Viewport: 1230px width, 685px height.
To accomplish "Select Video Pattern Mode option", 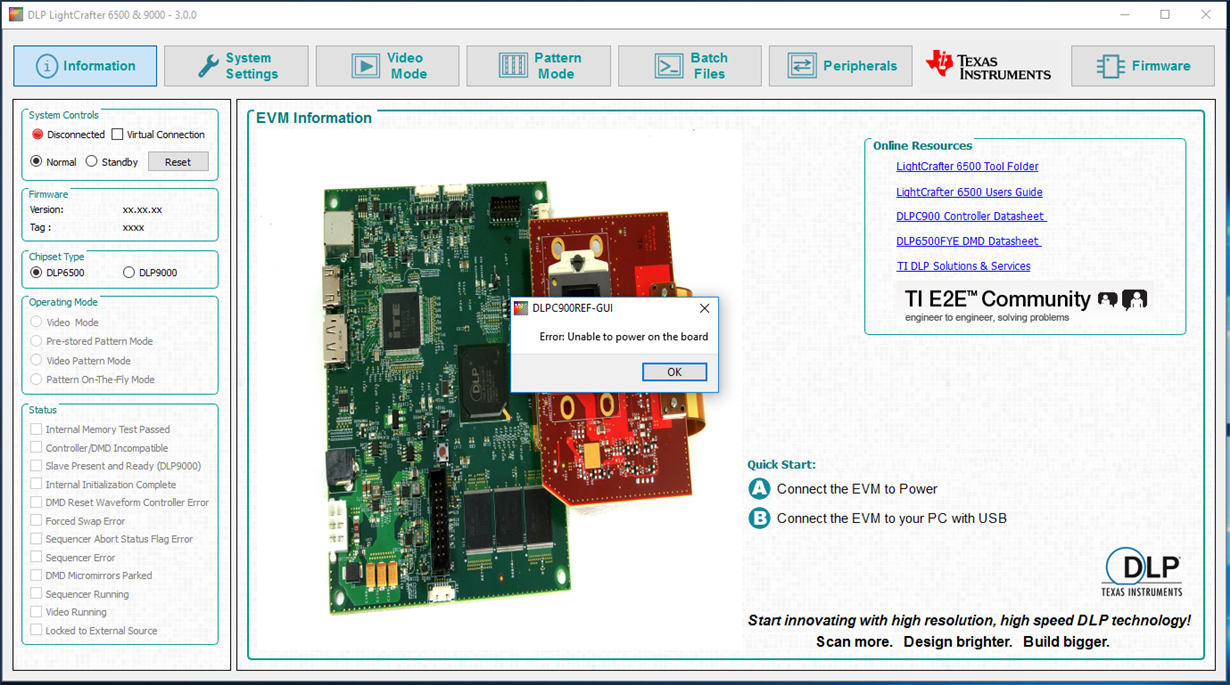I will (x=37, y=360).
